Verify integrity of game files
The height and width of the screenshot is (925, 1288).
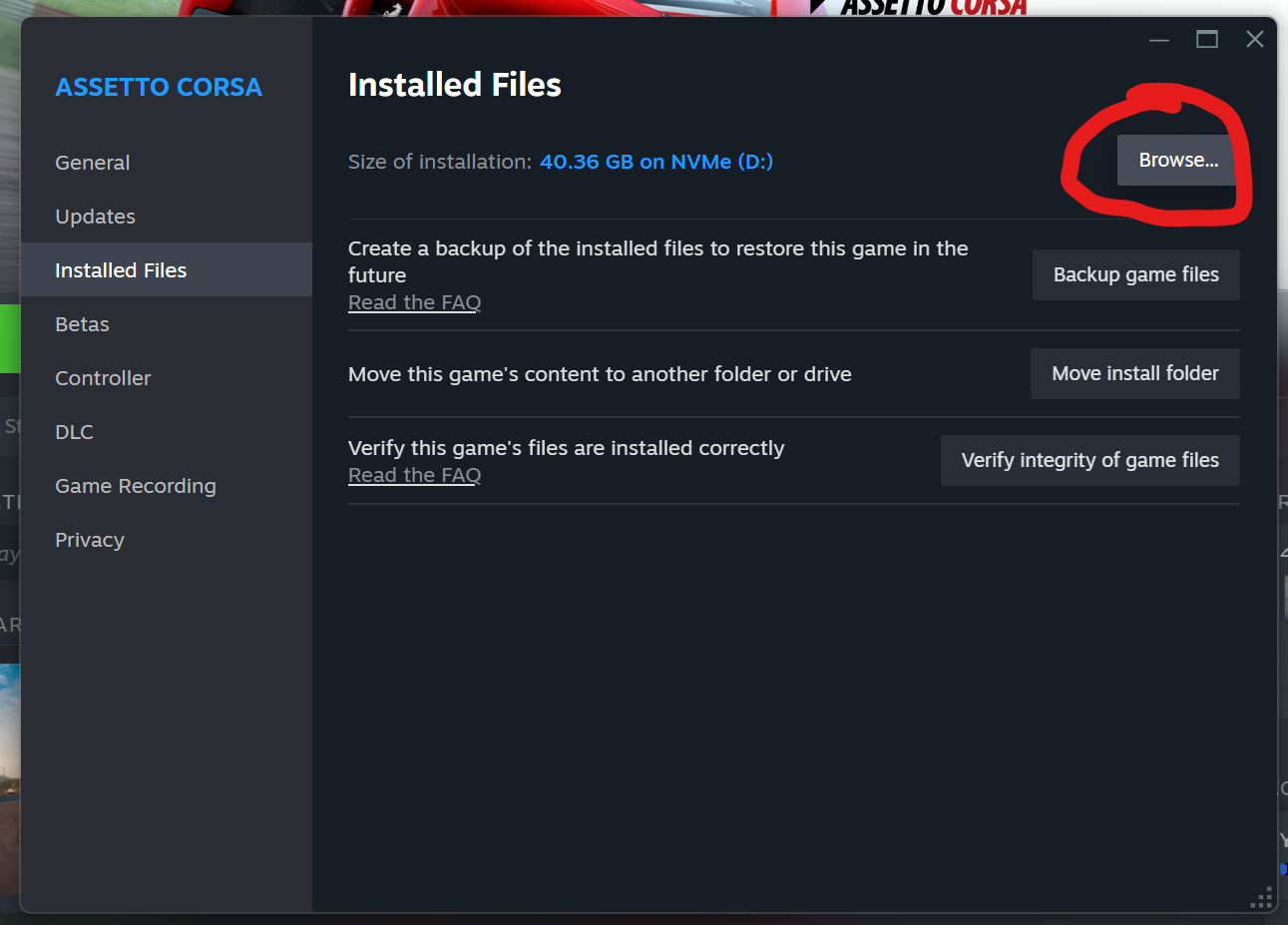click(1089, 460)
